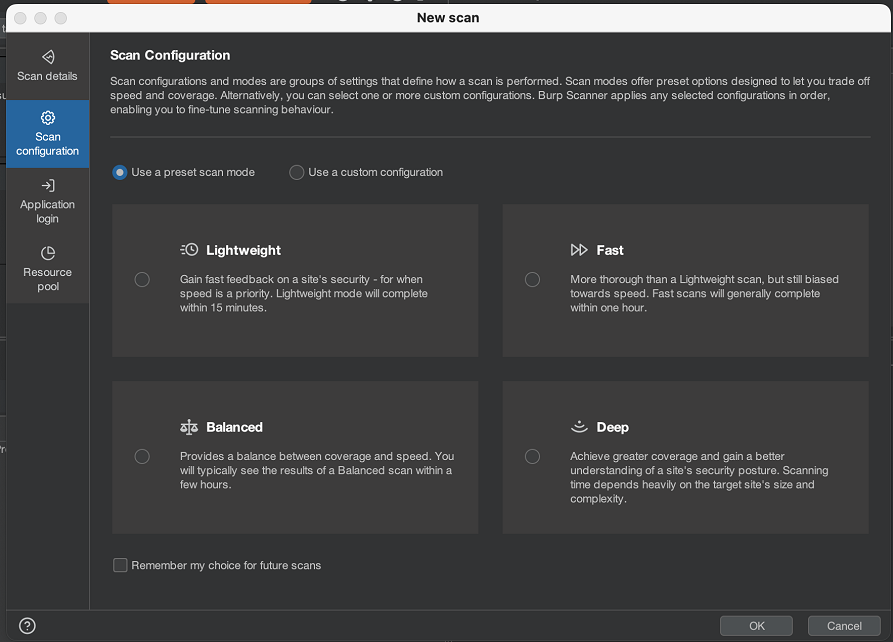Click the Application login arrow icon
893x642 pixels.
(48, 186)
